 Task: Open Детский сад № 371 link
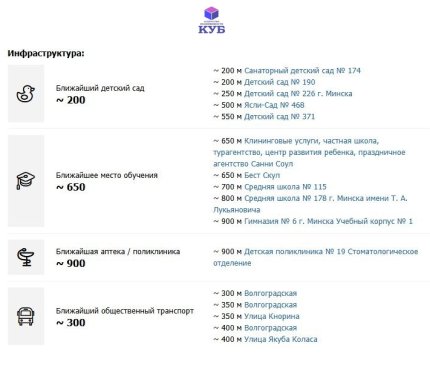(x=279, y=117)
